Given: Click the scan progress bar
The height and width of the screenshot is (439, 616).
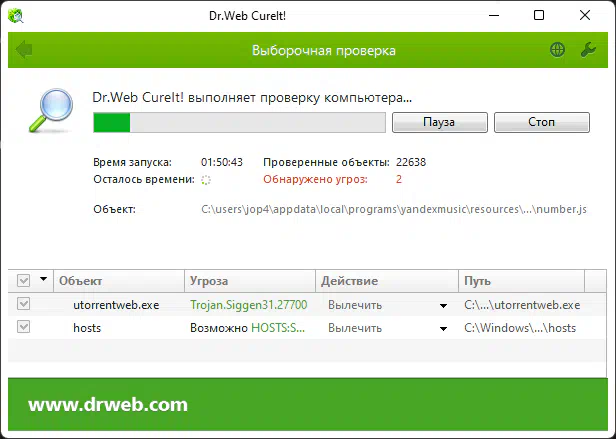Looking at the screenshot, I should (x=239, y=122).
